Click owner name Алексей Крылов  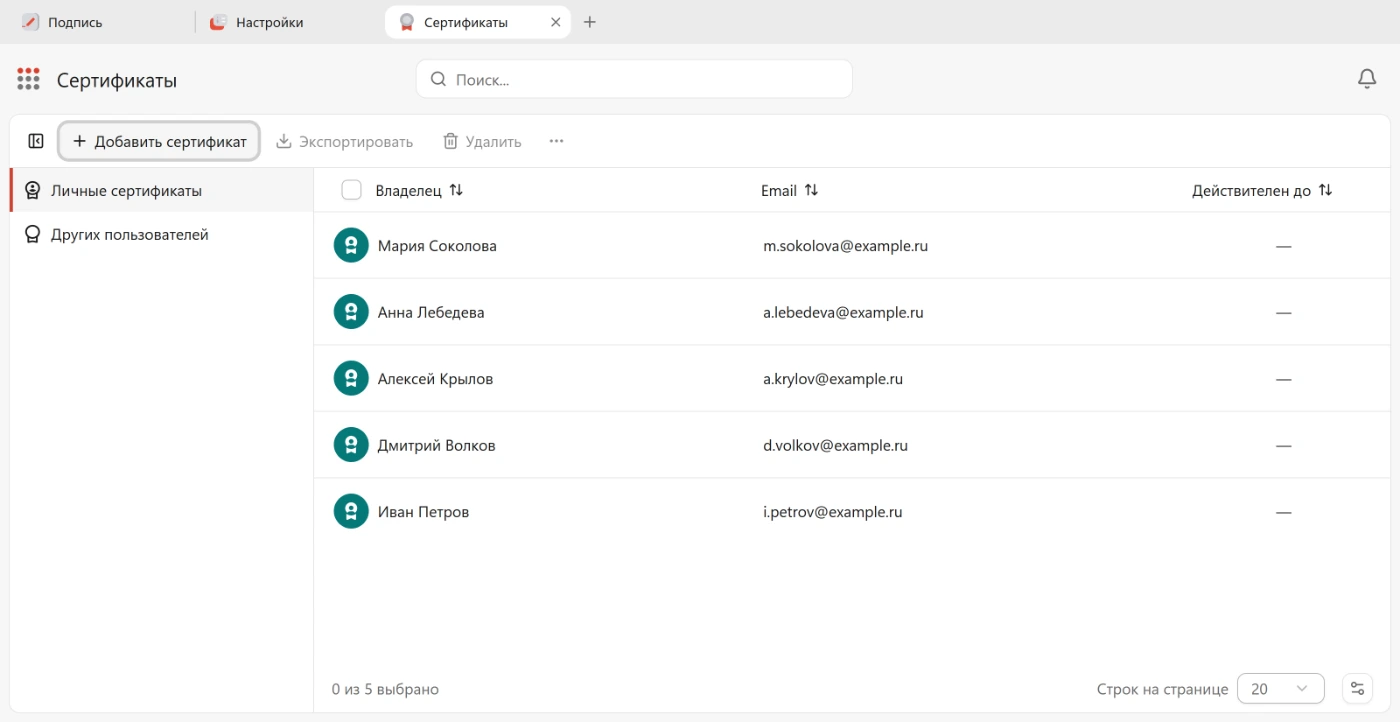click(x=435, y=379)
